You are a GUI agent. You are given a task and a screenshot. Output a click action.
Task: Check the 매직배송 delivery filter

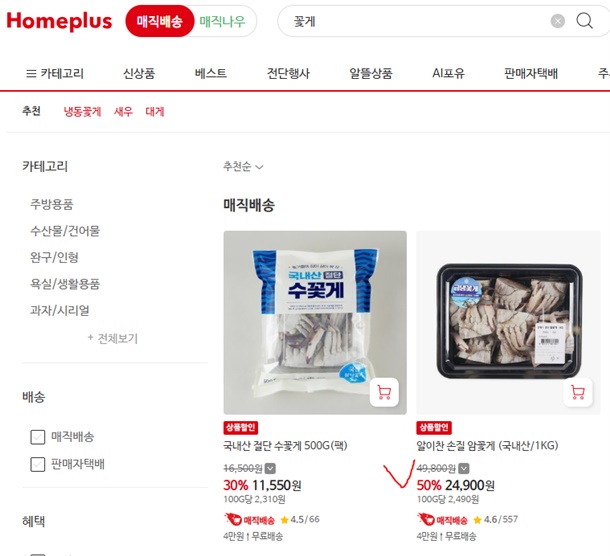38,437
